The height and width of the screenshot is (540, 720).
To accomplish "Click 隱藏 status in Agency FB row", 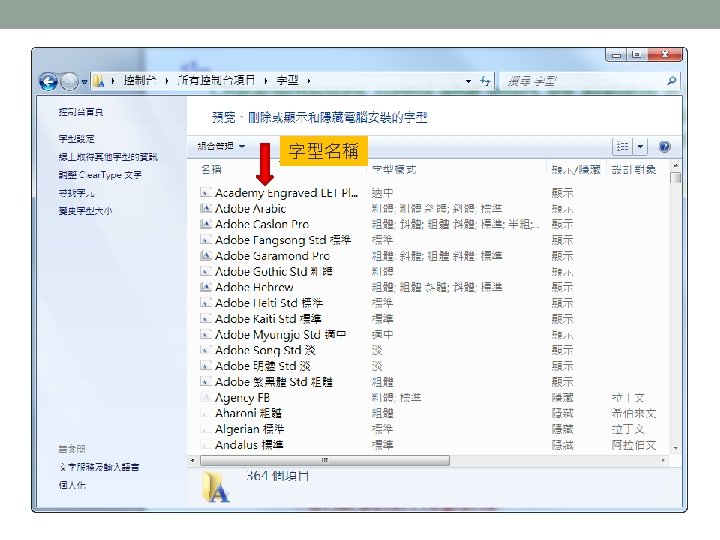I will pos(562,398).
